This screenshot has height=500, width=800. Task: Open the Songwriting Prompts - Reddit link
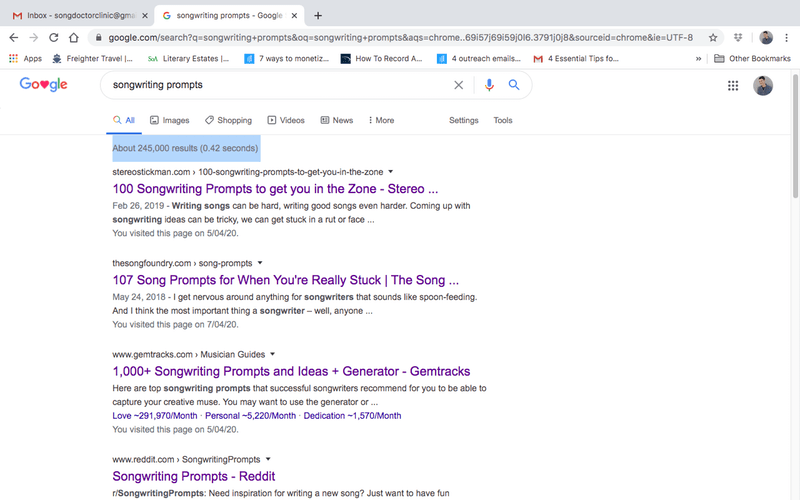pos(193,476)
